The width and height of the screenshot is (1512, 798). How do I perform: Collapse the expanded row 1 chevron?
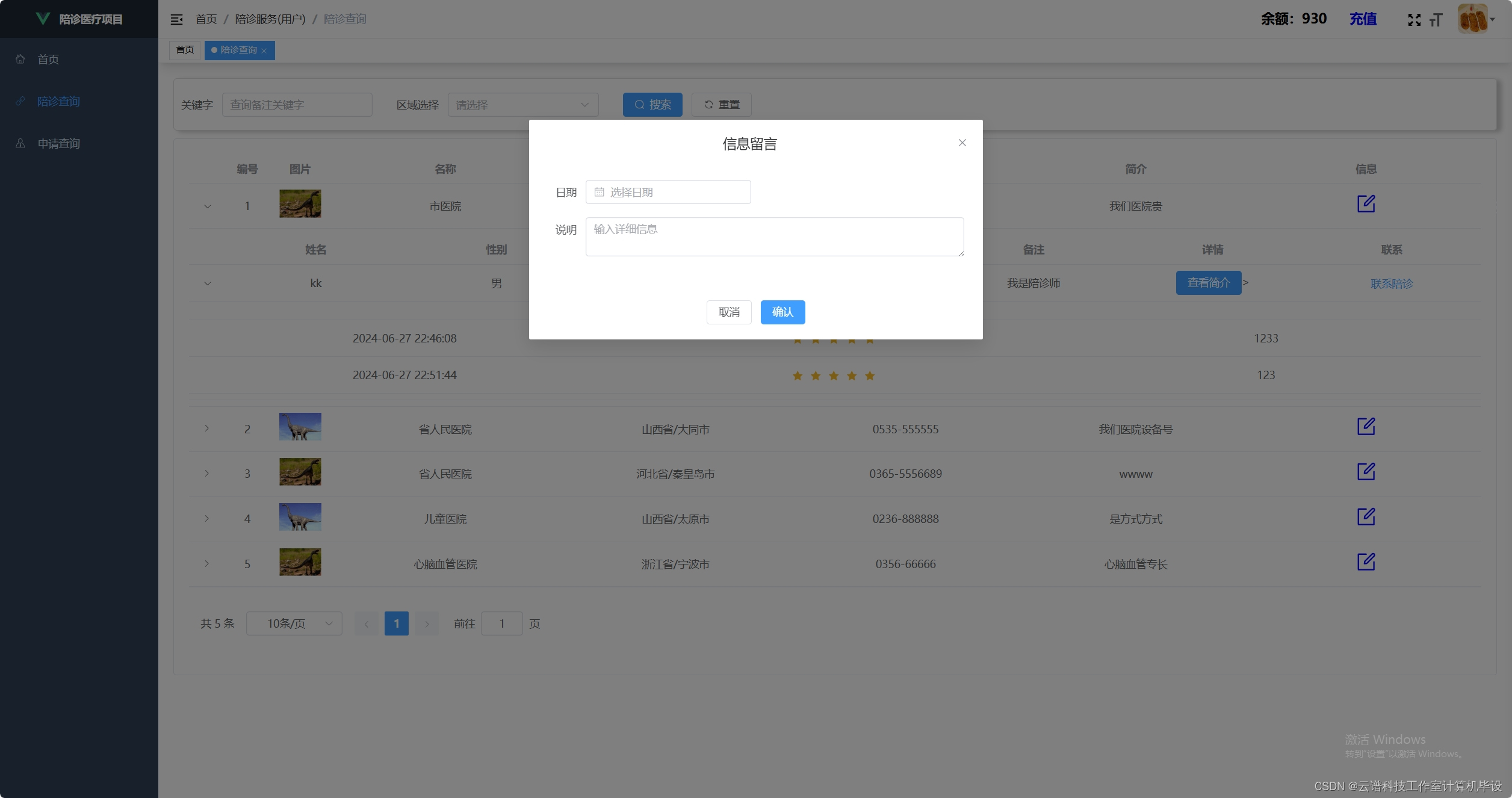coord(207,206)
